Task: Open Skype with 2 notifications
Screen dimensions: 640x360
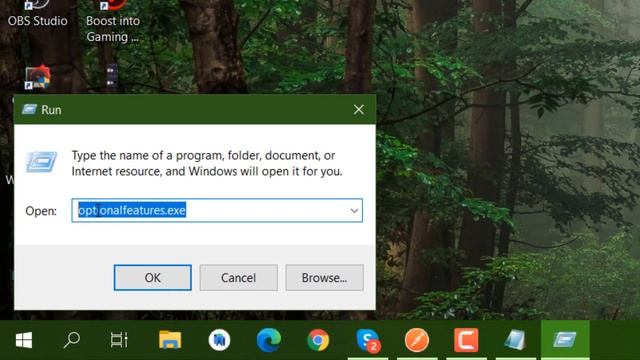Action: [x=368, y=340]
